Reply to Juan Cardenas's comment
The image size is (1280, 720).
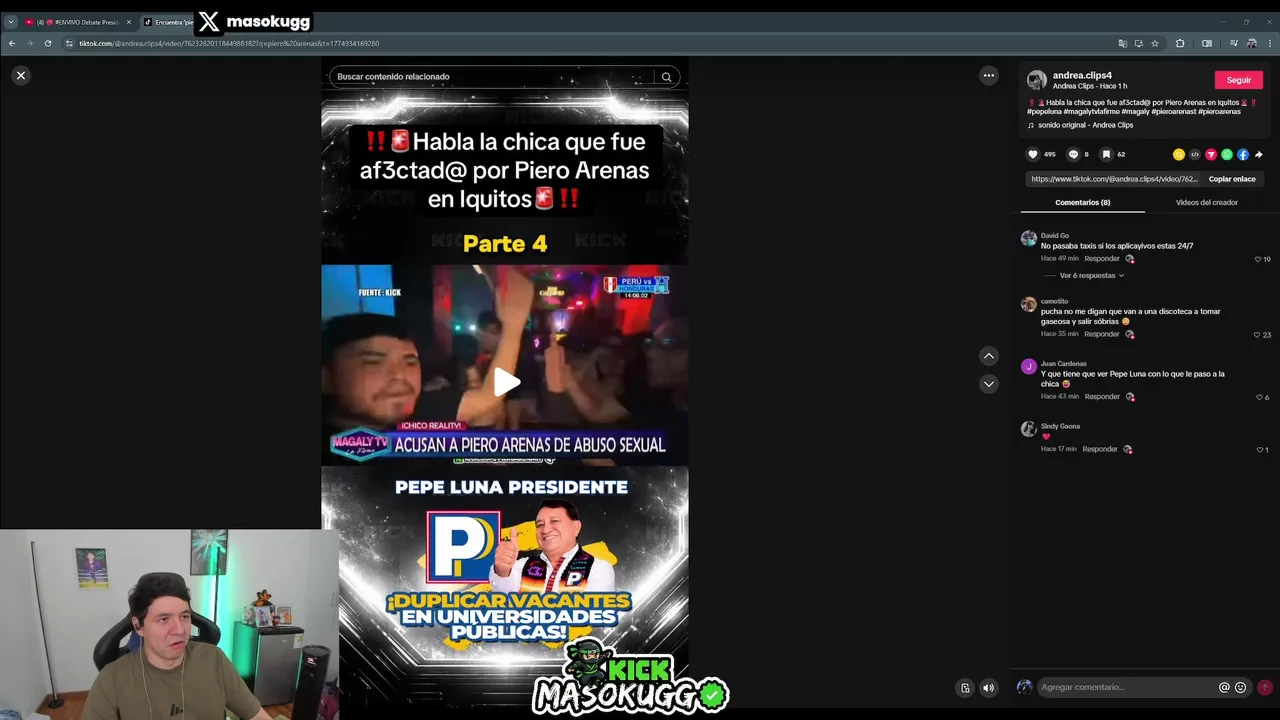[1102, 397]
